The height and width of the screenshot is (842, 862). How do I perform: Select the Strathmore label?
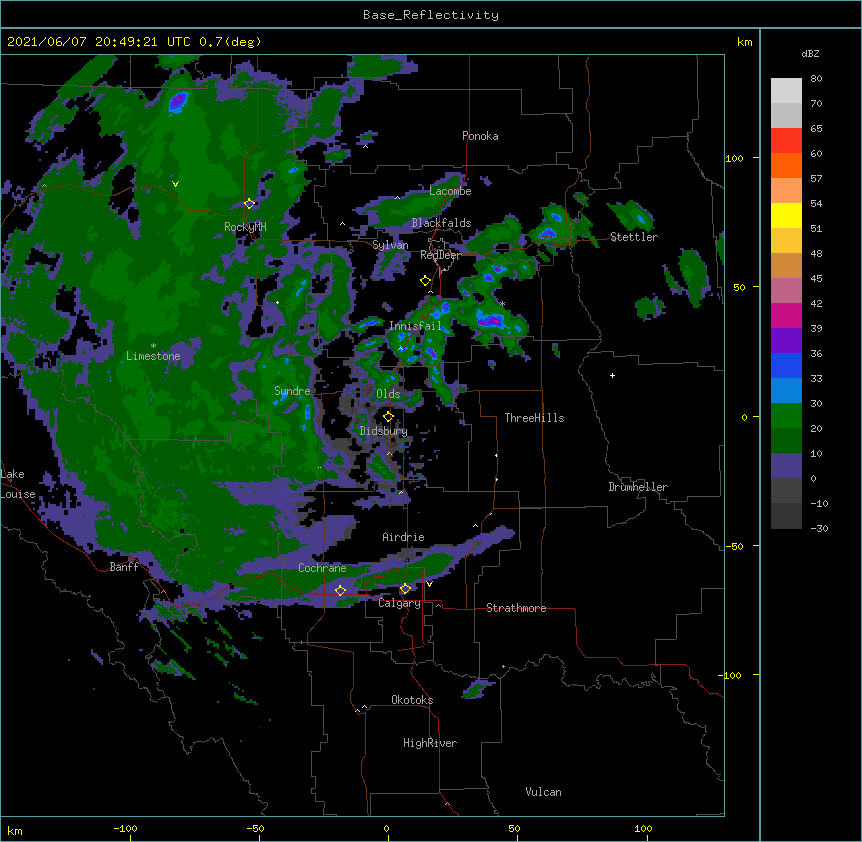coord(516,608)
